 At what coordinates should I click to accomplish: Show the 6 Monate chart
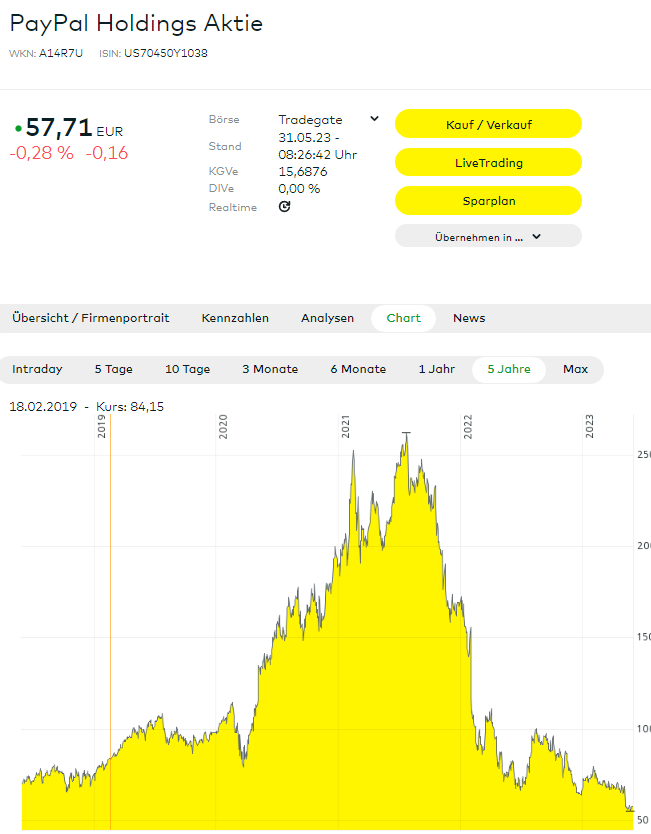coord(358,369)
